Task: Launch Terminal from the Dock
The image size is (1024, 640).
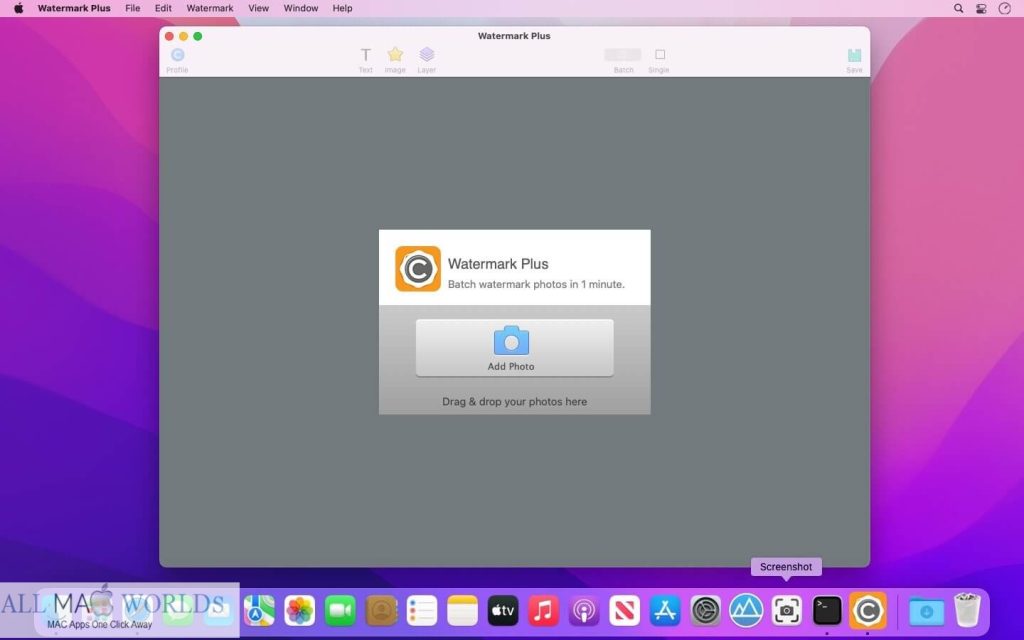Action: (x=827, y=611)
